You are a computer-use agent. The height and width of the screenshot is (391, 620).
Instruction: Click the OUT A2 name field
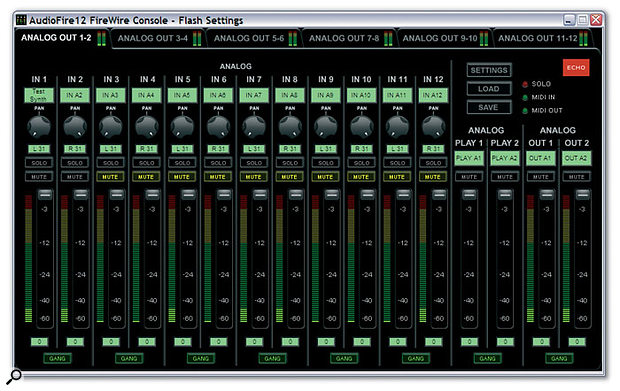tap(577, 158)
